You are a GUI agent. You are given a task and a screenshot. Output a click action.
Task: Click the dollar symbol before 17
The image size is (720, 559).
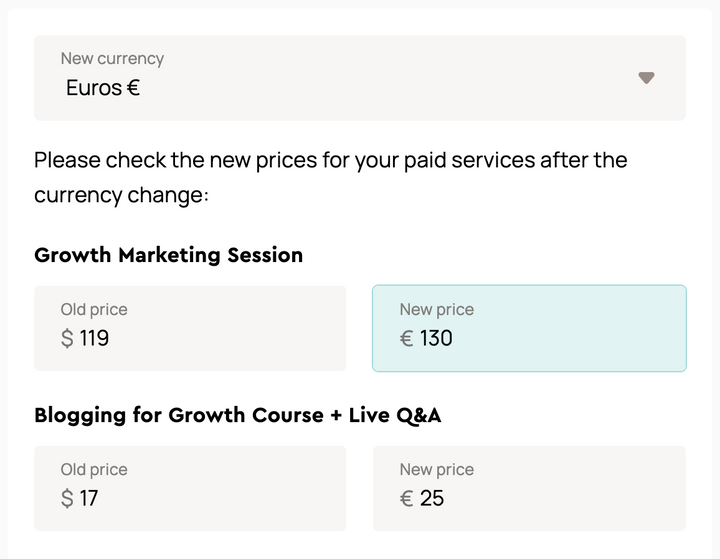(x=67, y=499)
